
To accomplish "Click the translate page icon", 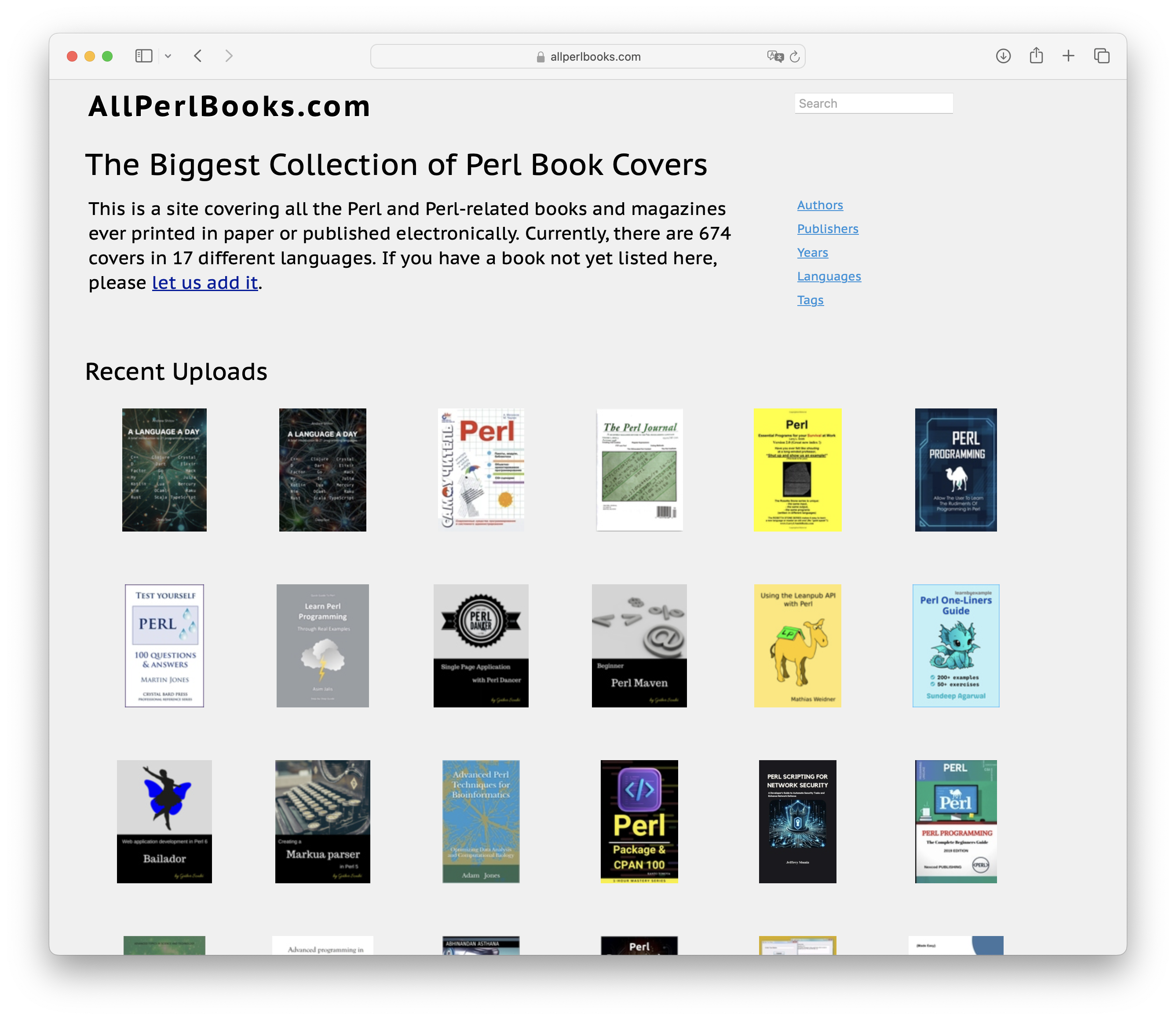I will coord(775,56).
